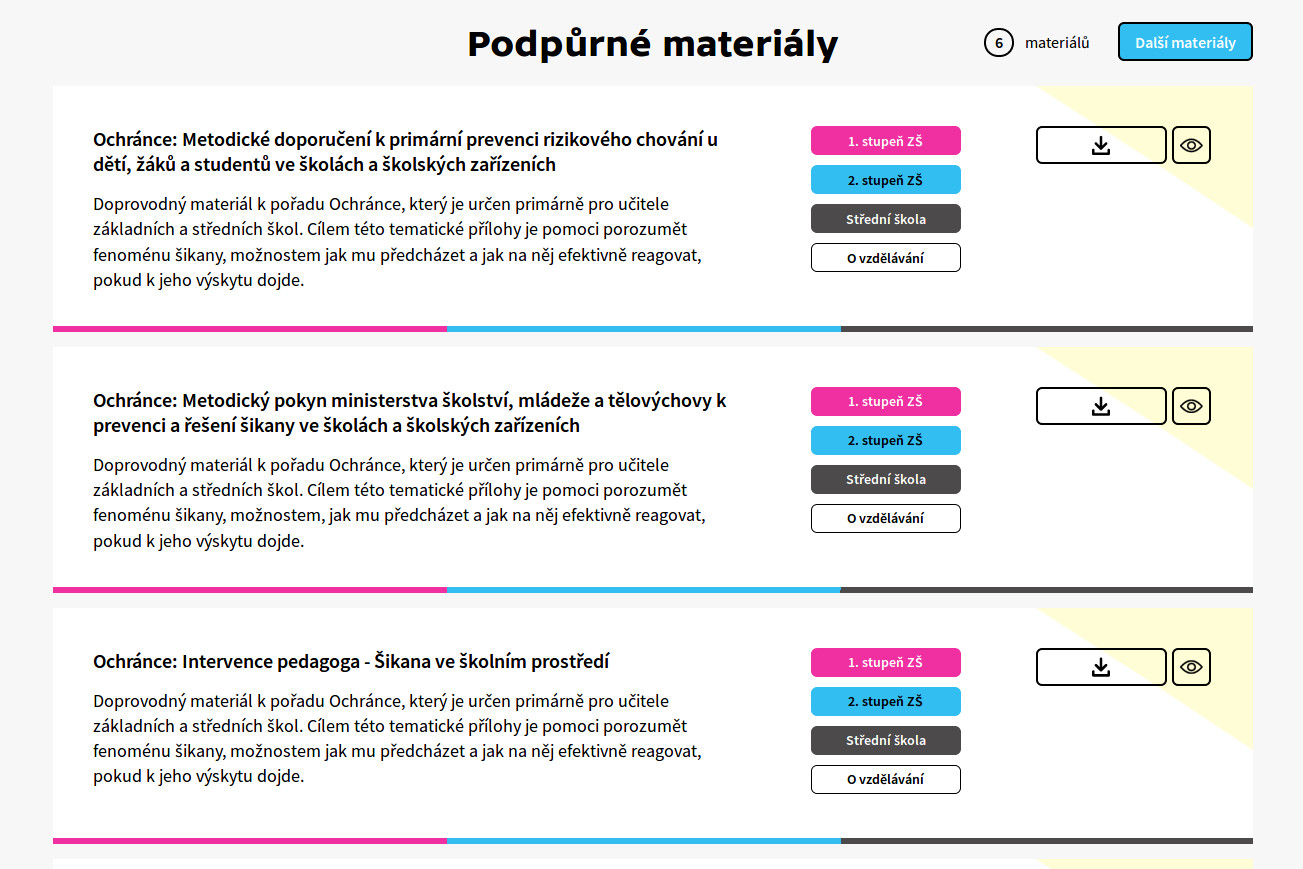Select Střední škola tag in third card
Image resolution: width=1303 pixels, height=869 pixels.
(x=886, y=740)
